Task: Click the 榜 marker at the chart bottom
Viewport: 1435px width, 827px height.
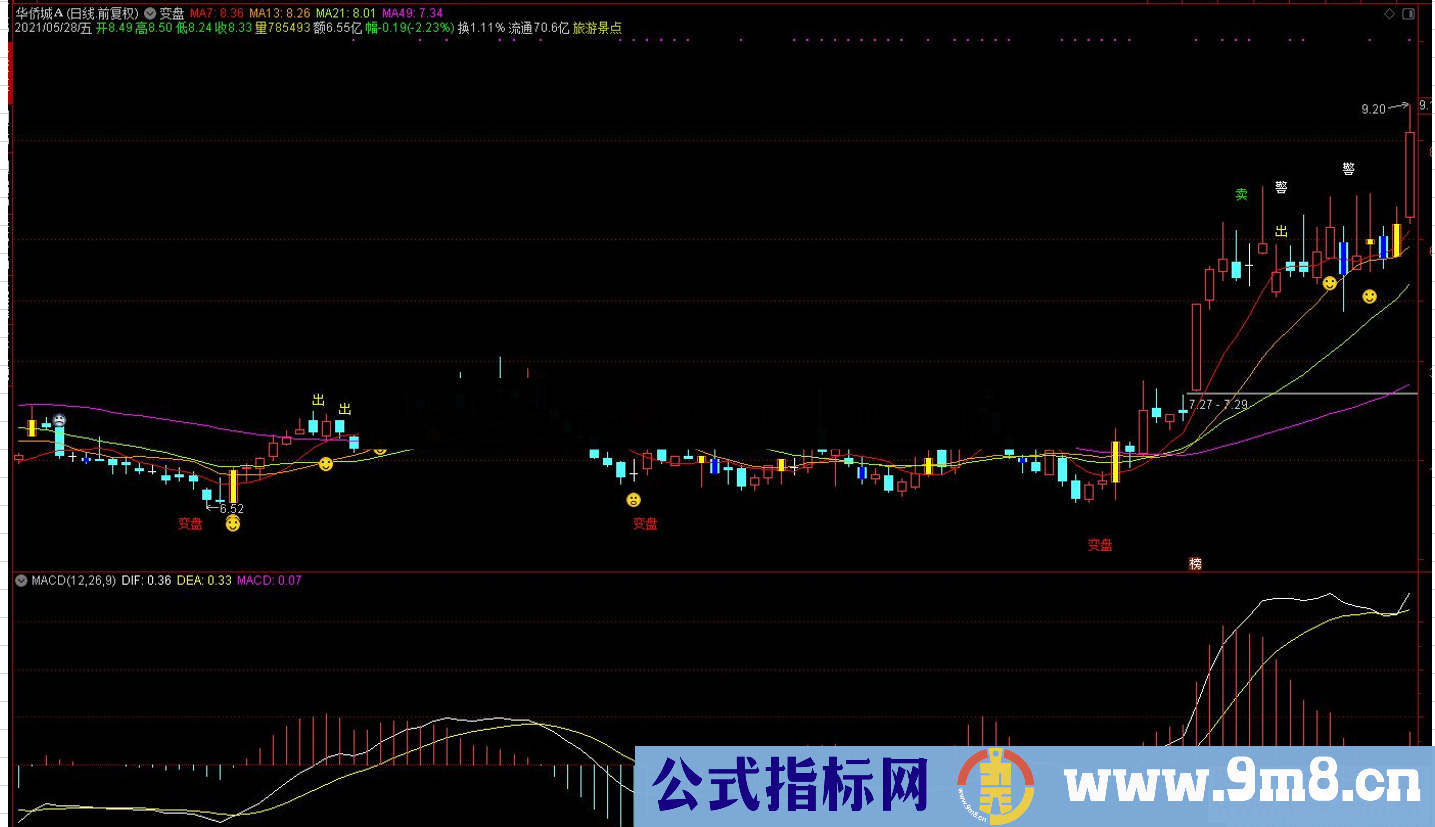Action: click(x=1195, y=564)
